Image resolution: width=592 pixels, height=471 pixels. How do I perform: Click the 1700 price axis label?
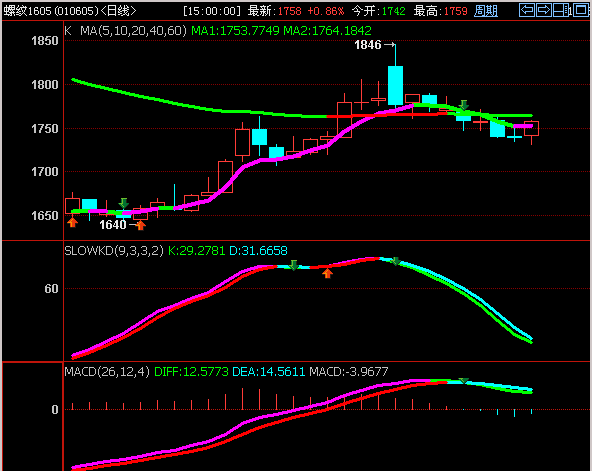[x=45, y=172]
